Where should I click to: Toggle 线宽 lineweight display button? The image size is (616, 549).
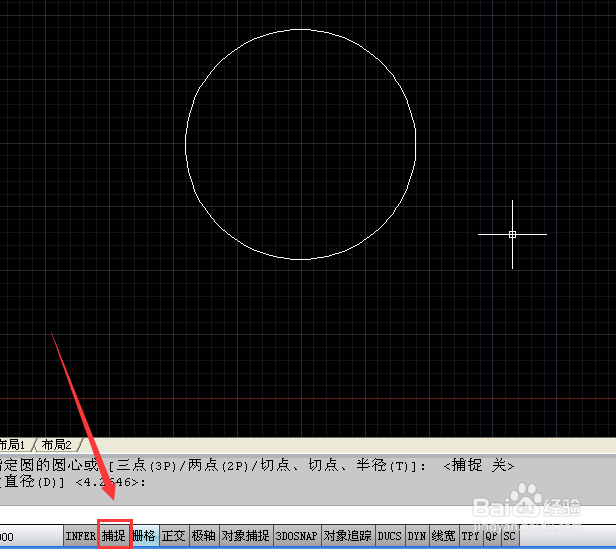pyautogui.click(x=444, y=536)
